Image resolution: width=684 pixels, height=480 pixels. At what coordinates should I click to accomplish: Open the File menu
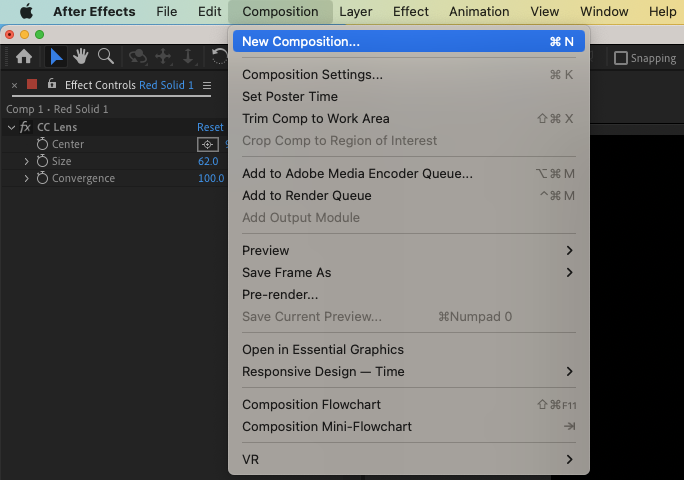167,11
